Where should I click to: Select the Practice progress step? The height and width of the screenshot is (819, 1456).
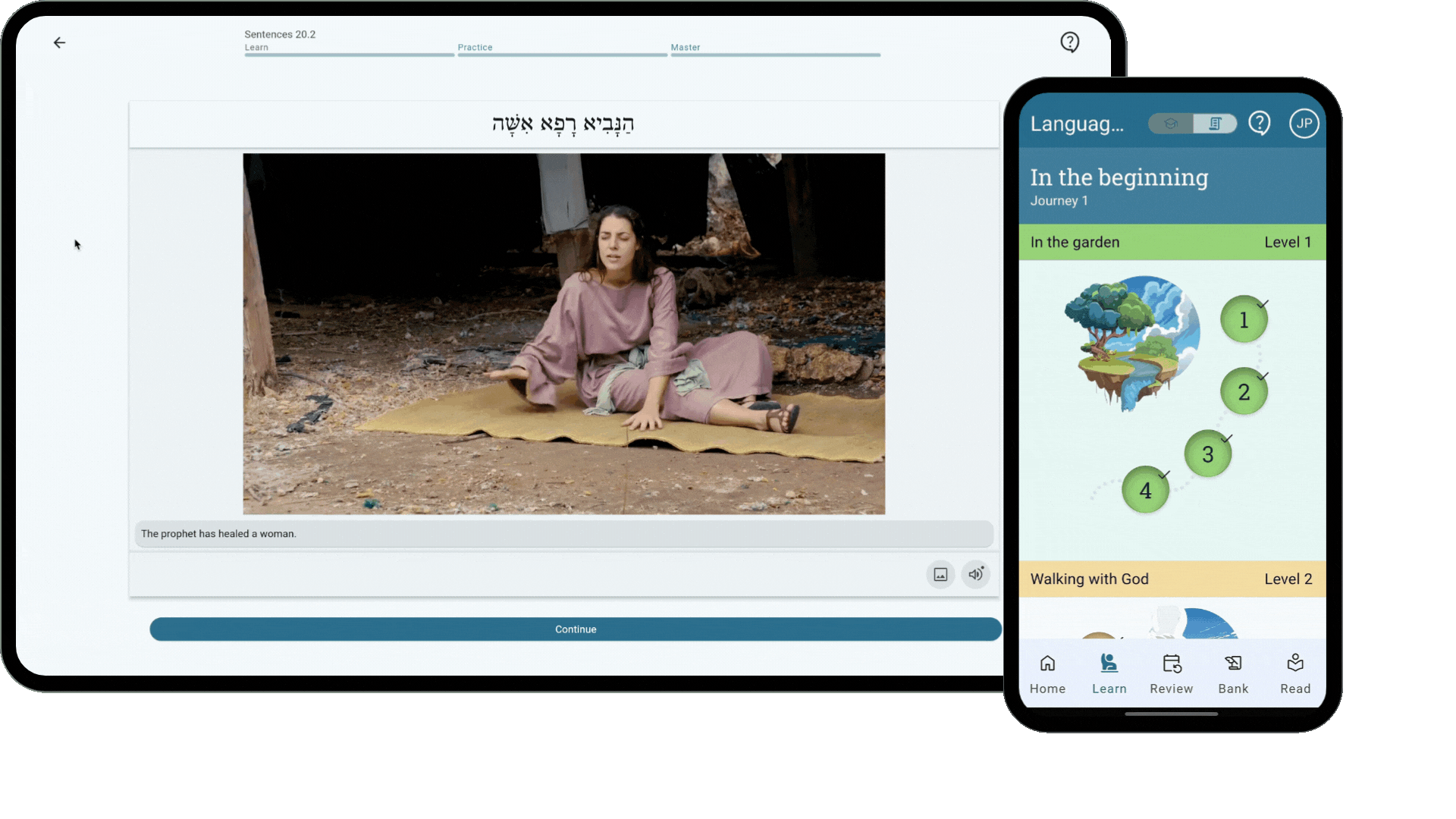(562, 49)
